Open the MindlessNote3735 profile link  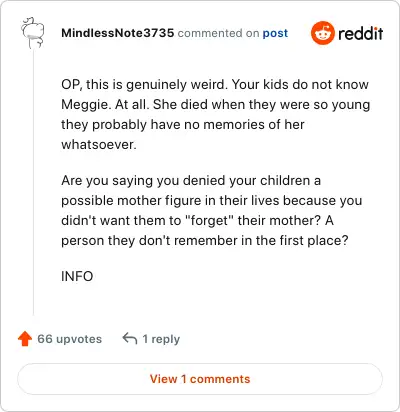[x=118, y=33]
